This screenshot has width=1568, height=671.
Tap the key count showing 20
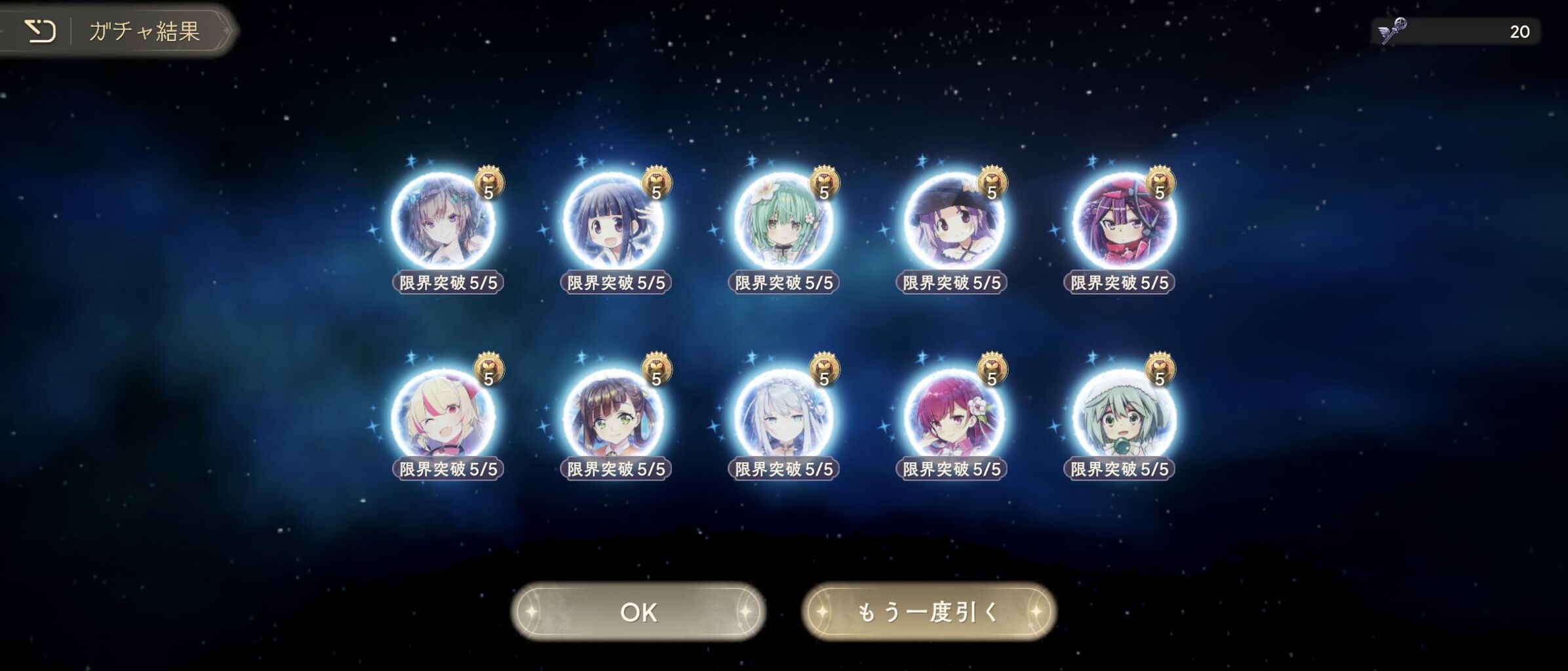pyautogui.click(x=1519, y=31)
